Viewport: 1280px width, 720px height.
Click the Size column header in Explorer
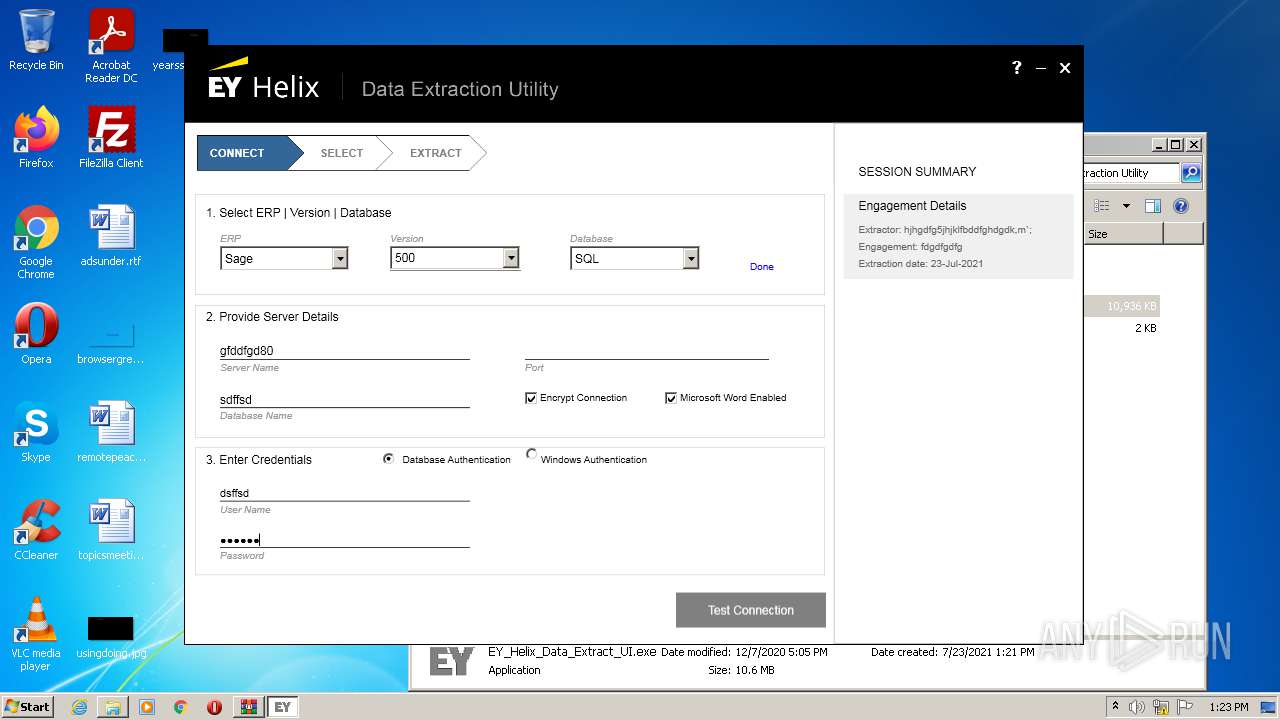pos(1123,234)
